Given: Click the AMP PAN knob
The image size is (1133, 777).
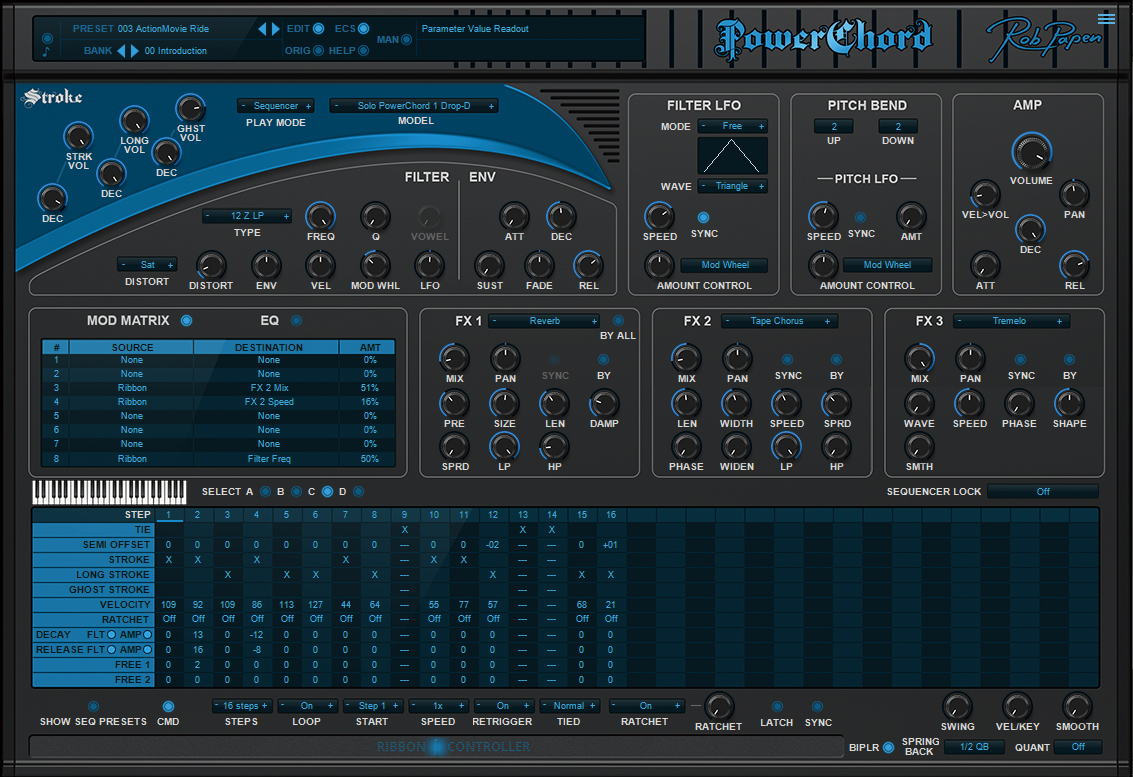Looking at the screenshot, I should tap(1074, 194).
